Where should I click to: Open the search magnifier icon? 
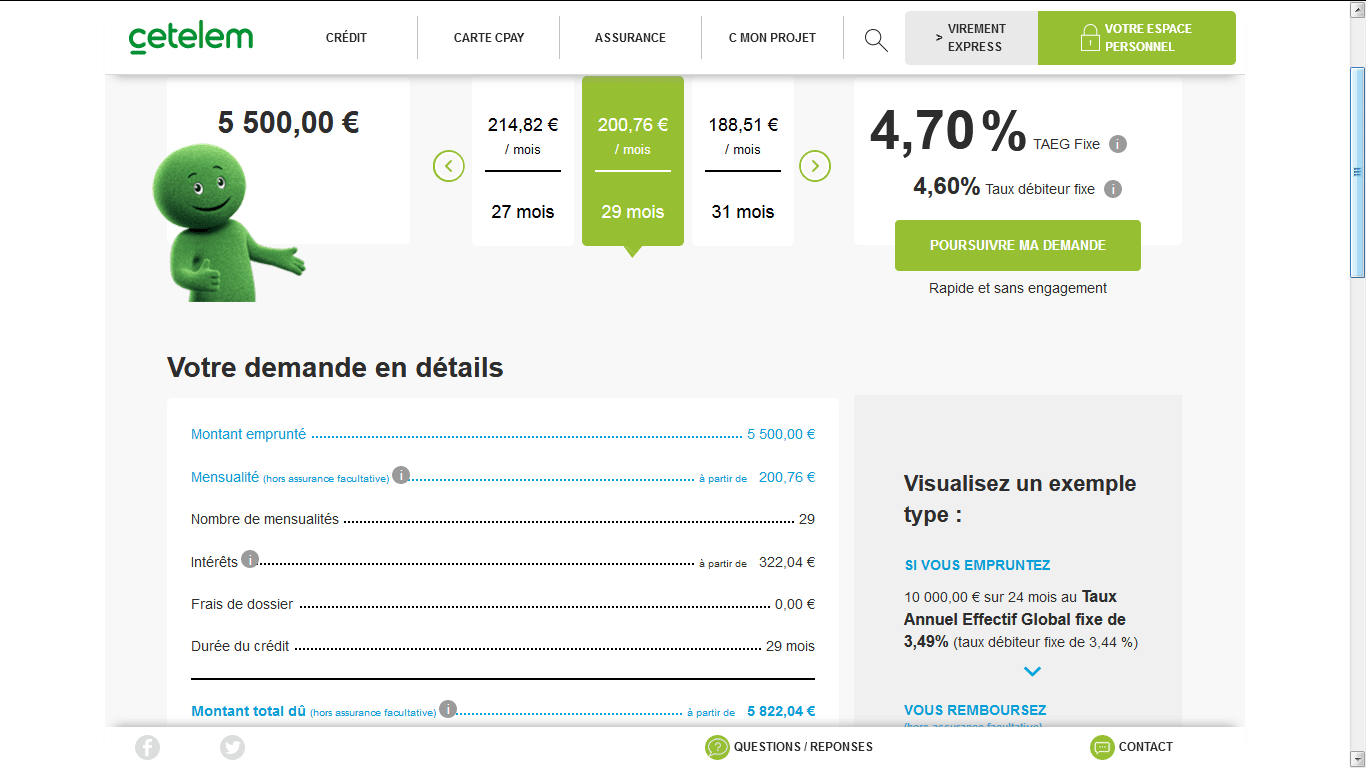876,40
